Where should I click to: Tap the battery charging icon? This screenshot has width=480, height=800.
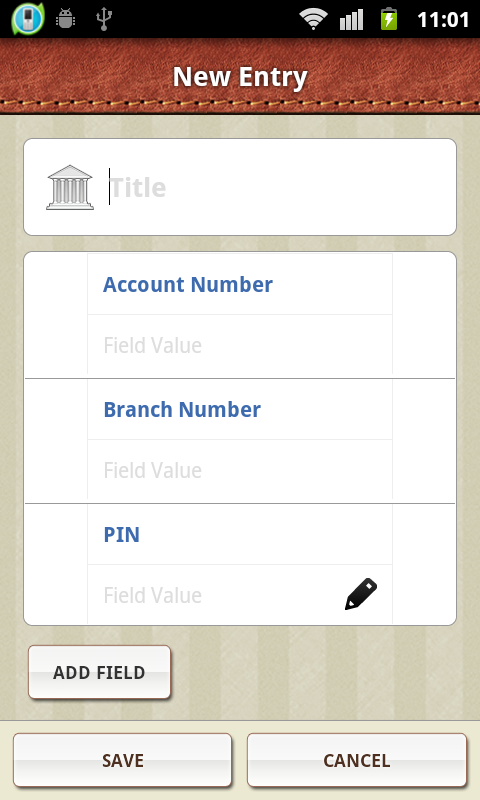click(389, 19)
